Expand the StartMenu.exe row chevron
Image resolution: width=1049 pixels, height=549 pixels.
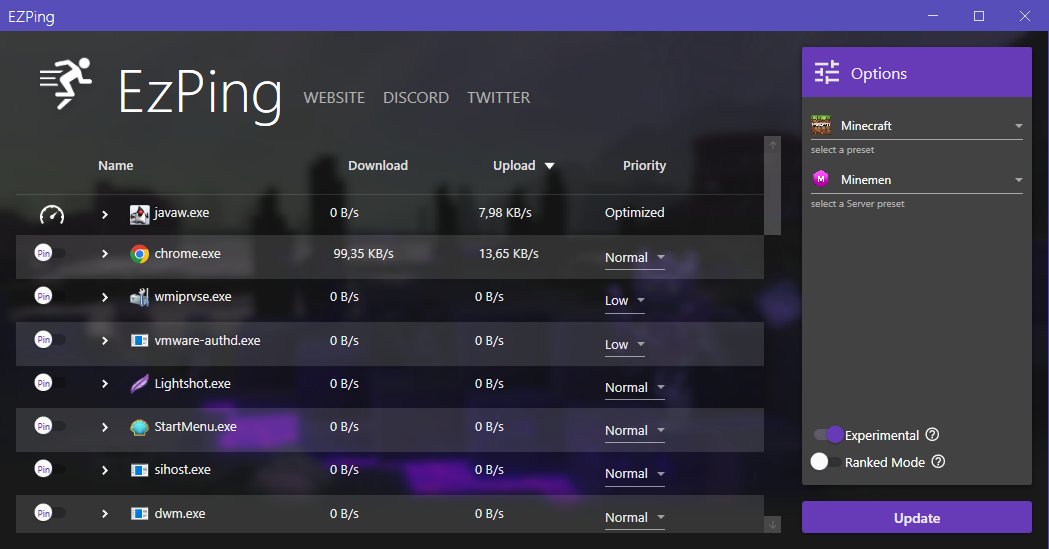104,427
